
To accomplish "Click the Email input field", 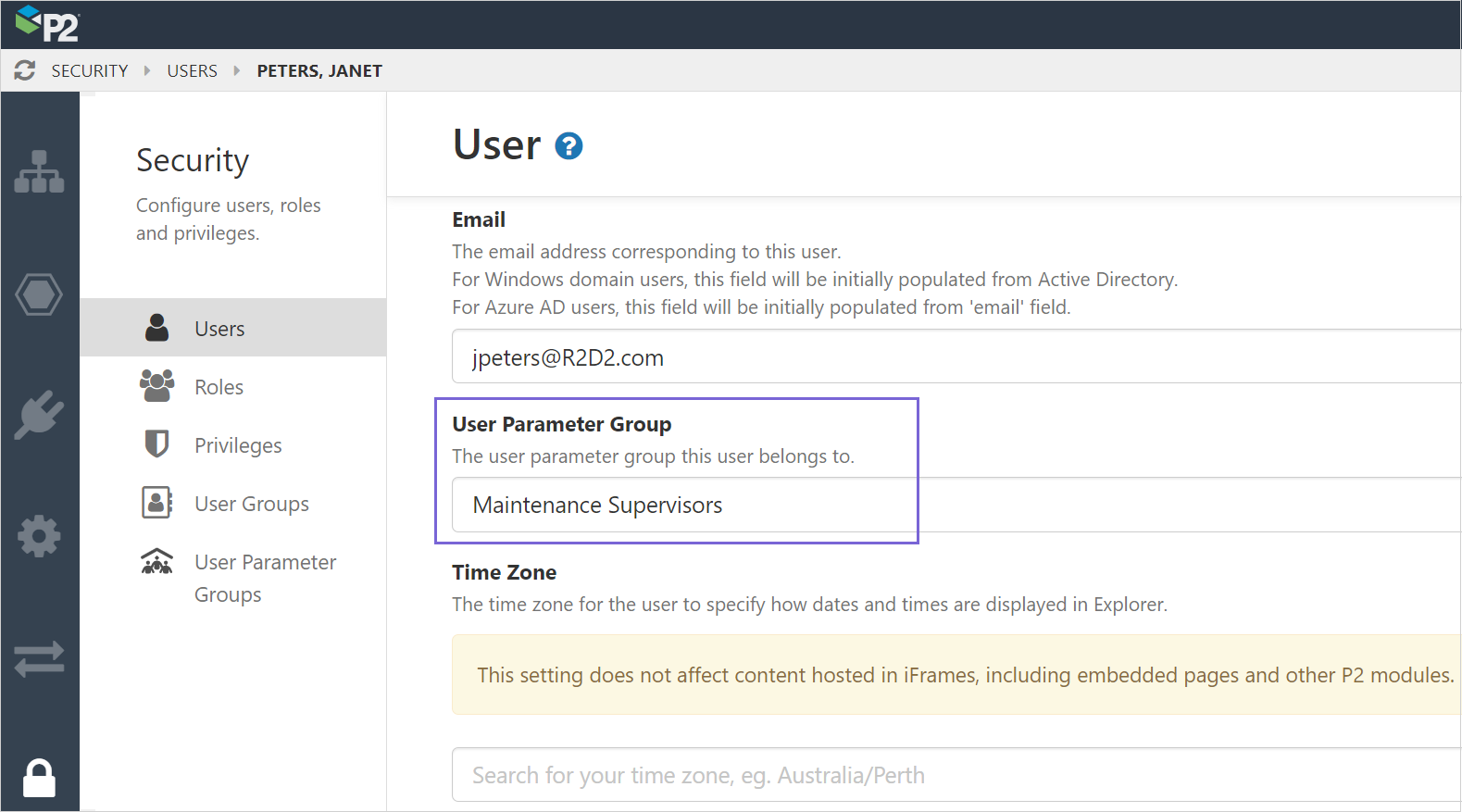I will tap(954, 357).
